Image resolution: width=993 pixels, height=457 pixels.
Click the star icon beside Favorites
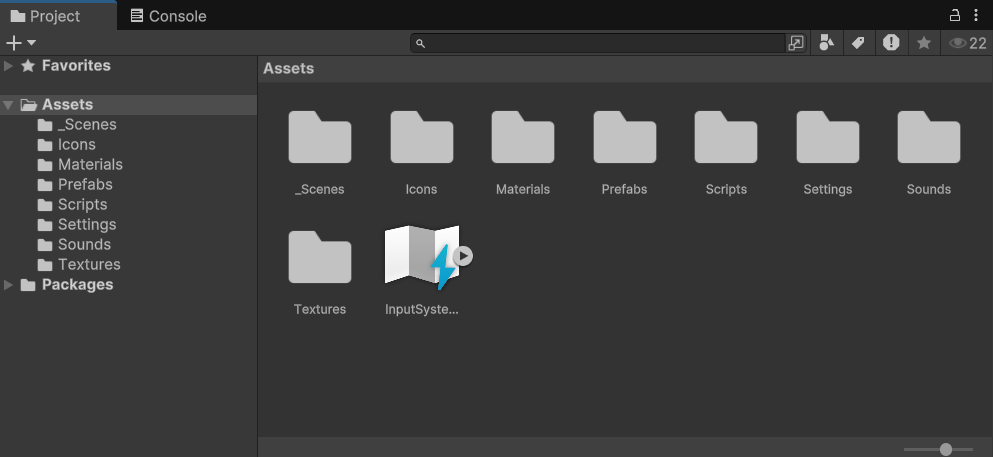tap(28, 66)
